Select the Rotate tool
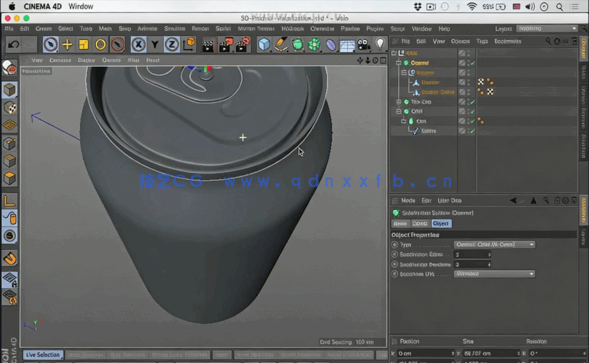 (x=100, y=44)
